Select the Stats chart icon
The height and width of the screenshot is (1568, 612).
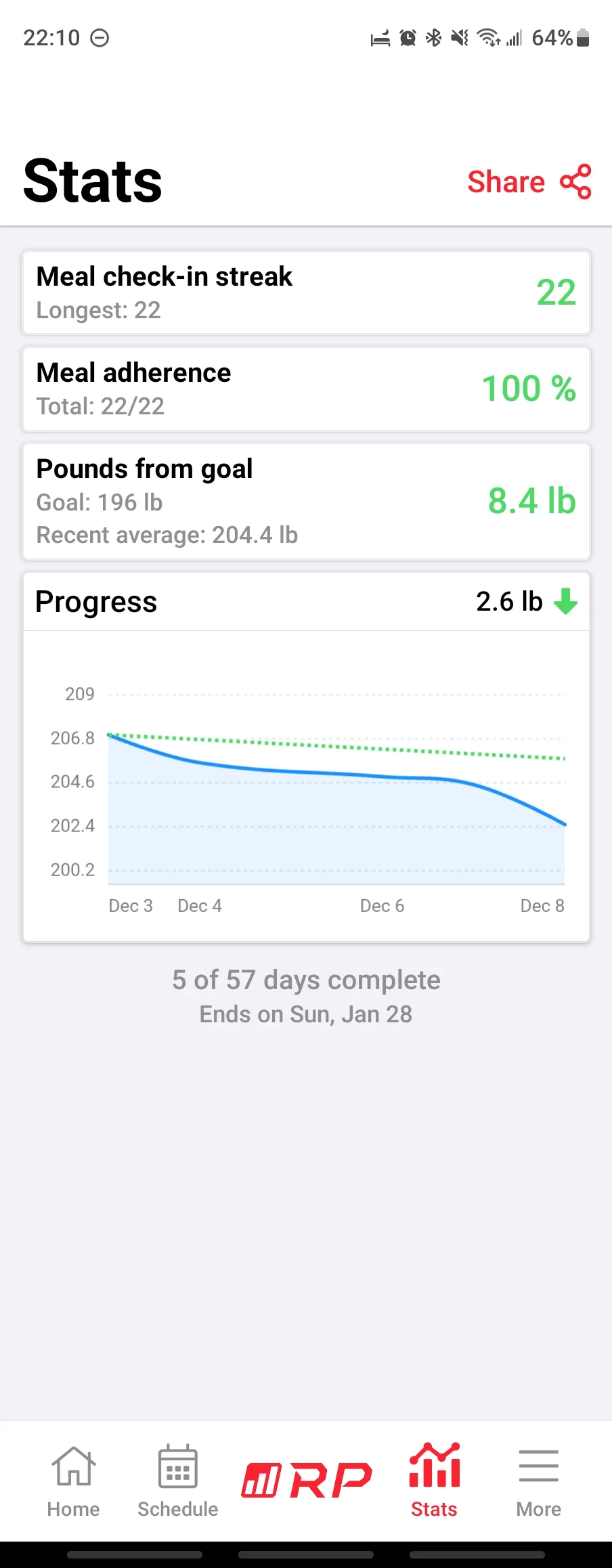pyautogui.click(x=434, y=1464)
